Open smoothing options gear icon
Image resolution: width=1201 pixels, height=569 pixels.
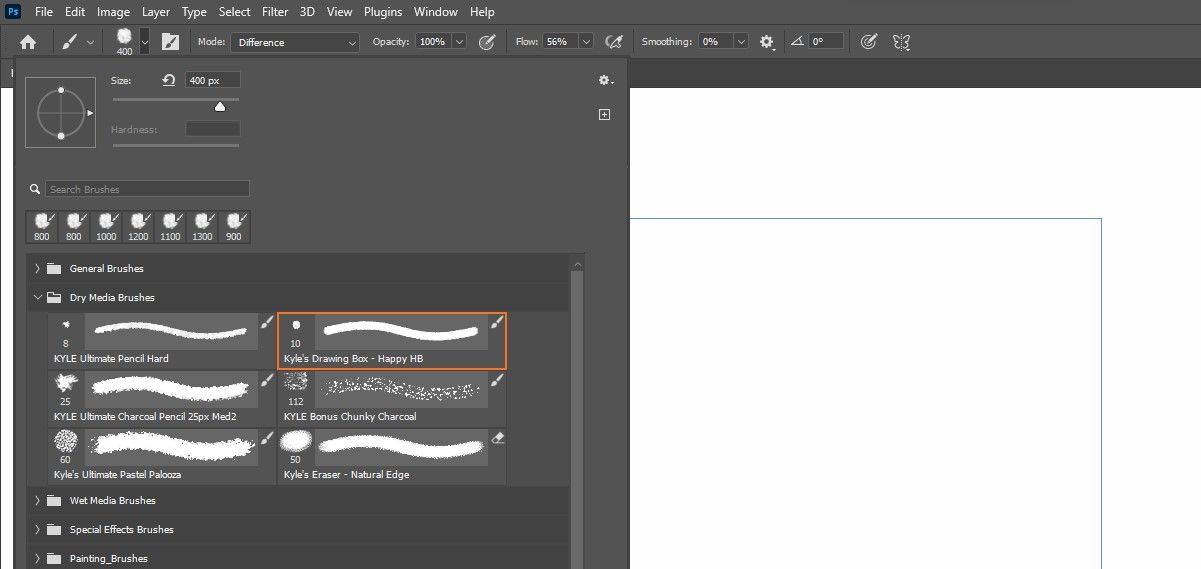tap(767, 42)
